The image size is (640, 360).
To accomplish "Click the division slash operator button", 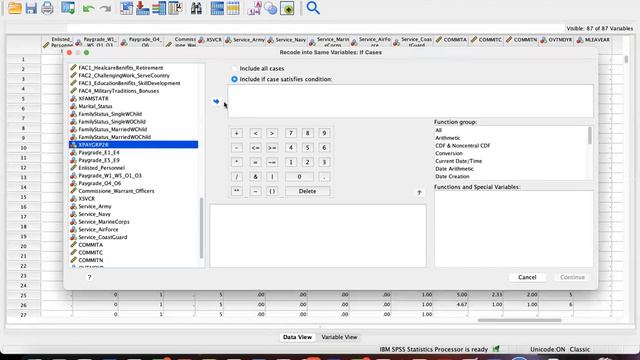I will click(x=236, y=177).
